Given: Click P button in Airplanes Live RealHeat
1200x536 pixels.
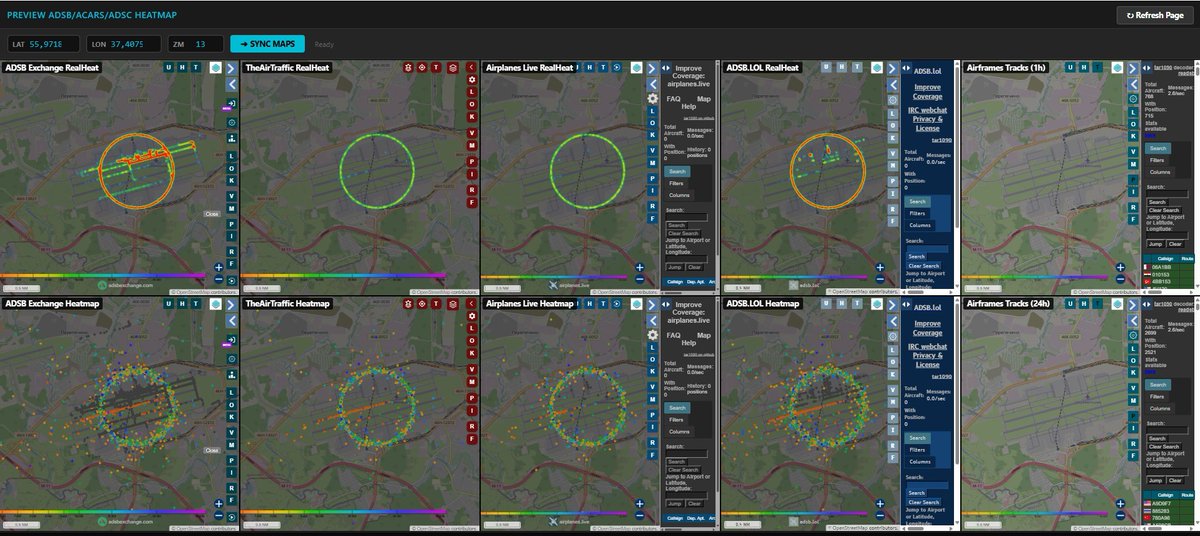Looking at the screenshot, I should pyautogui.click(x=652, y=178).
